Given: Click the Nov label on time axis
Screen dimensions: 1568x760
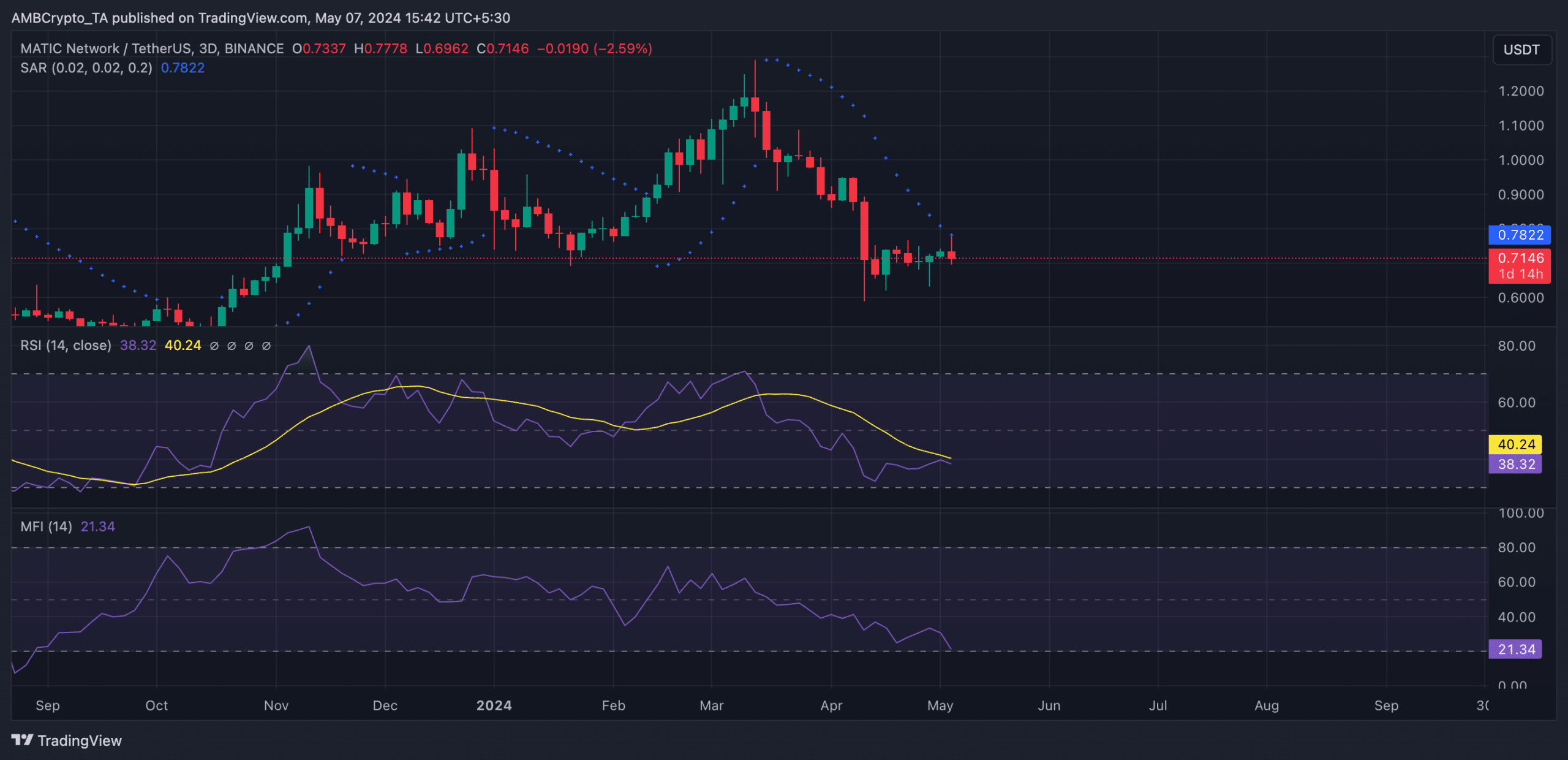Looking at the screenshot, I should pos(276,705).
